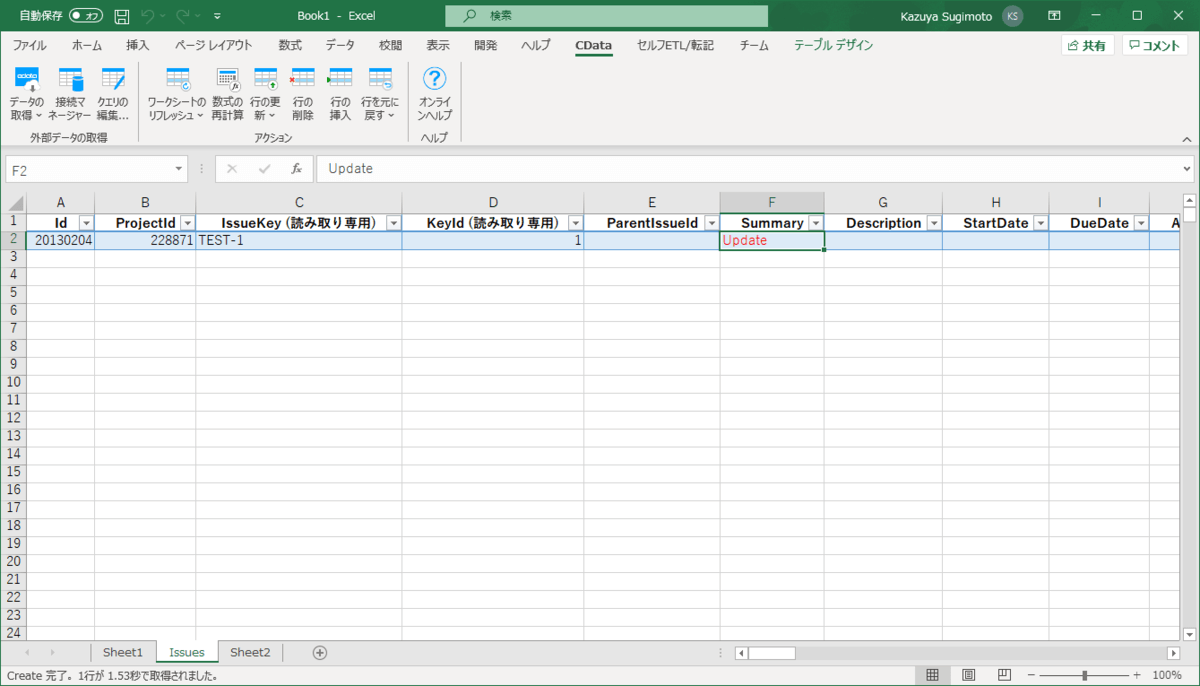
Task: Switch to Sheet2 worksheet tab
Action: (250, 652)
